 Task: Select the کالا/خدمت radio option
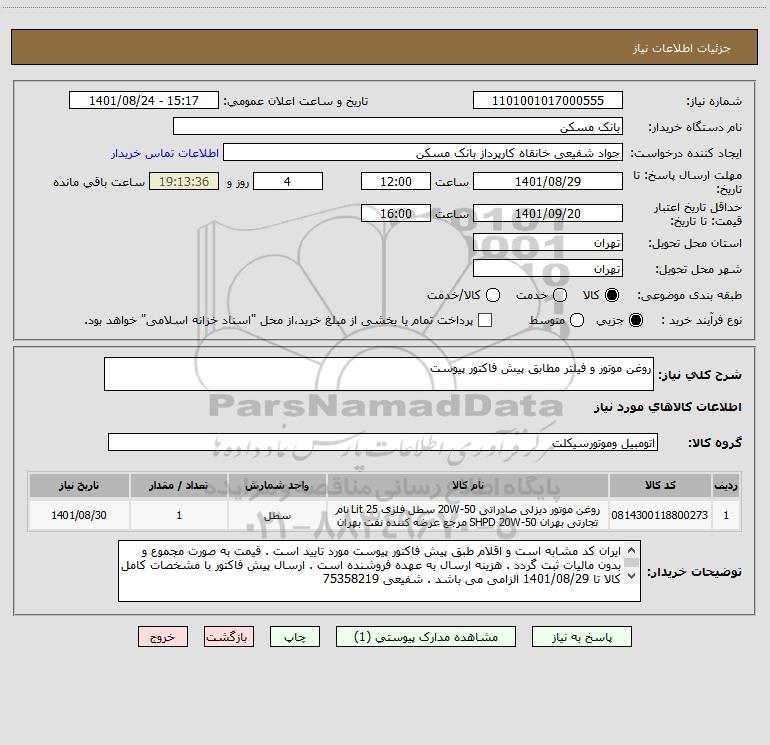493,295
